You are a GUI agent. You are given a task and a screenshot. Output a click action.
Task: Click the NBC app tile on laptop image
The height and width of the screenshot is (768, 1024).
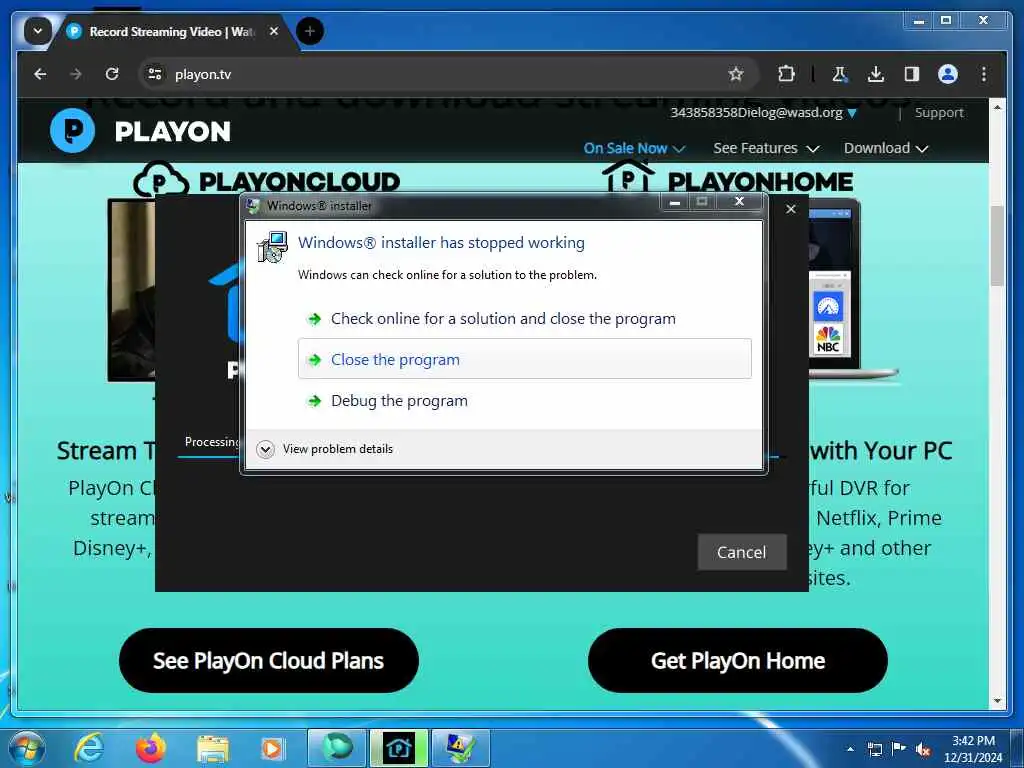coord(828,340)
